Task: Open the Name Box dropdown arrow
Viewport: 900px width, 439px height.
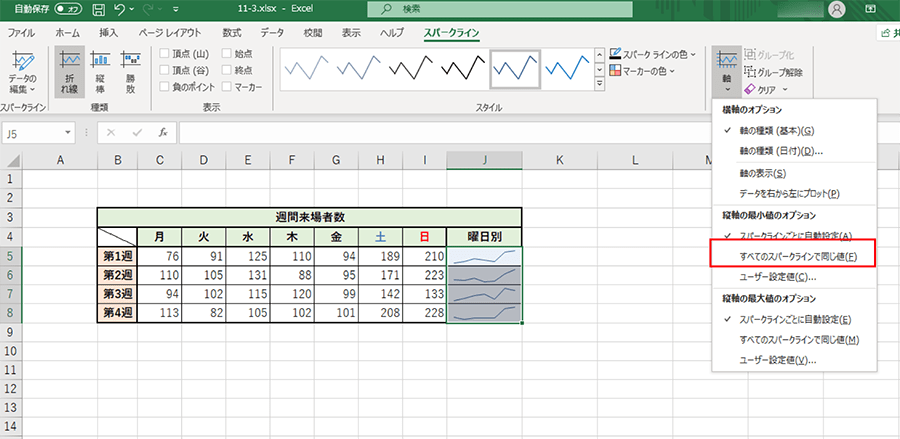Action: point(68,132)
